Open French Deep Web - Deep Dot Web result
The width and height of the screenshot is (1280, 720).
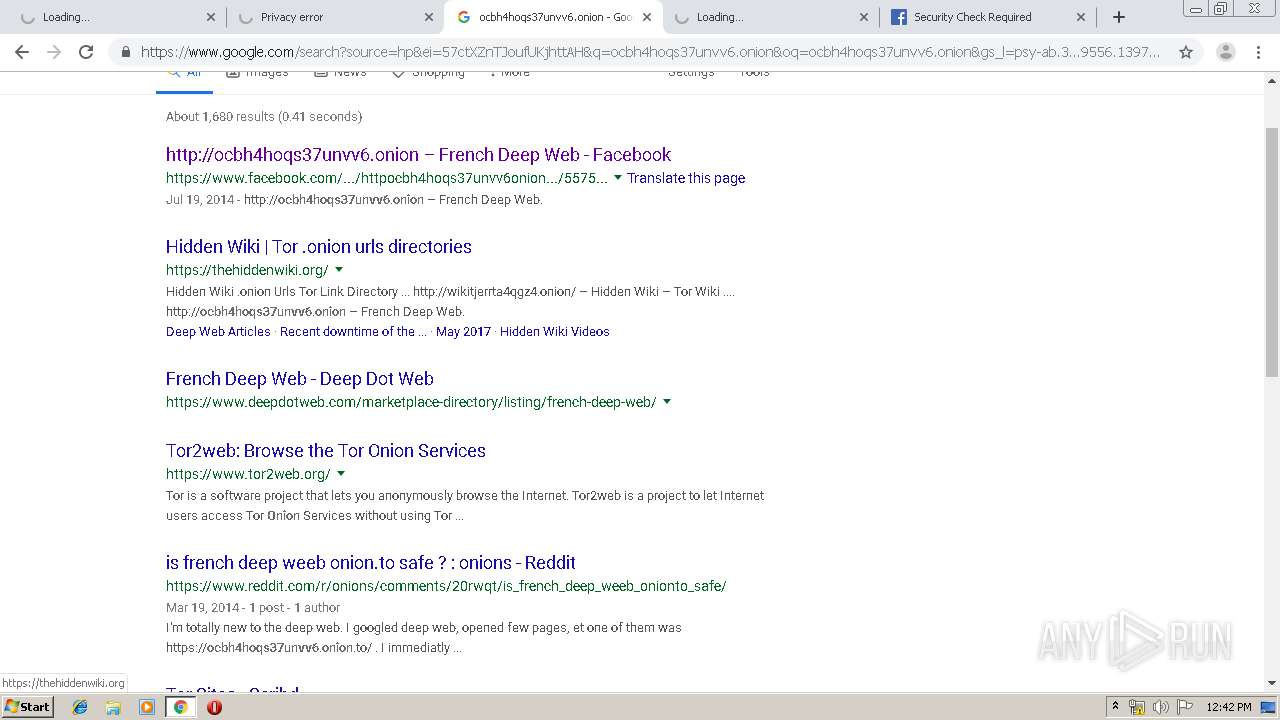299,379
